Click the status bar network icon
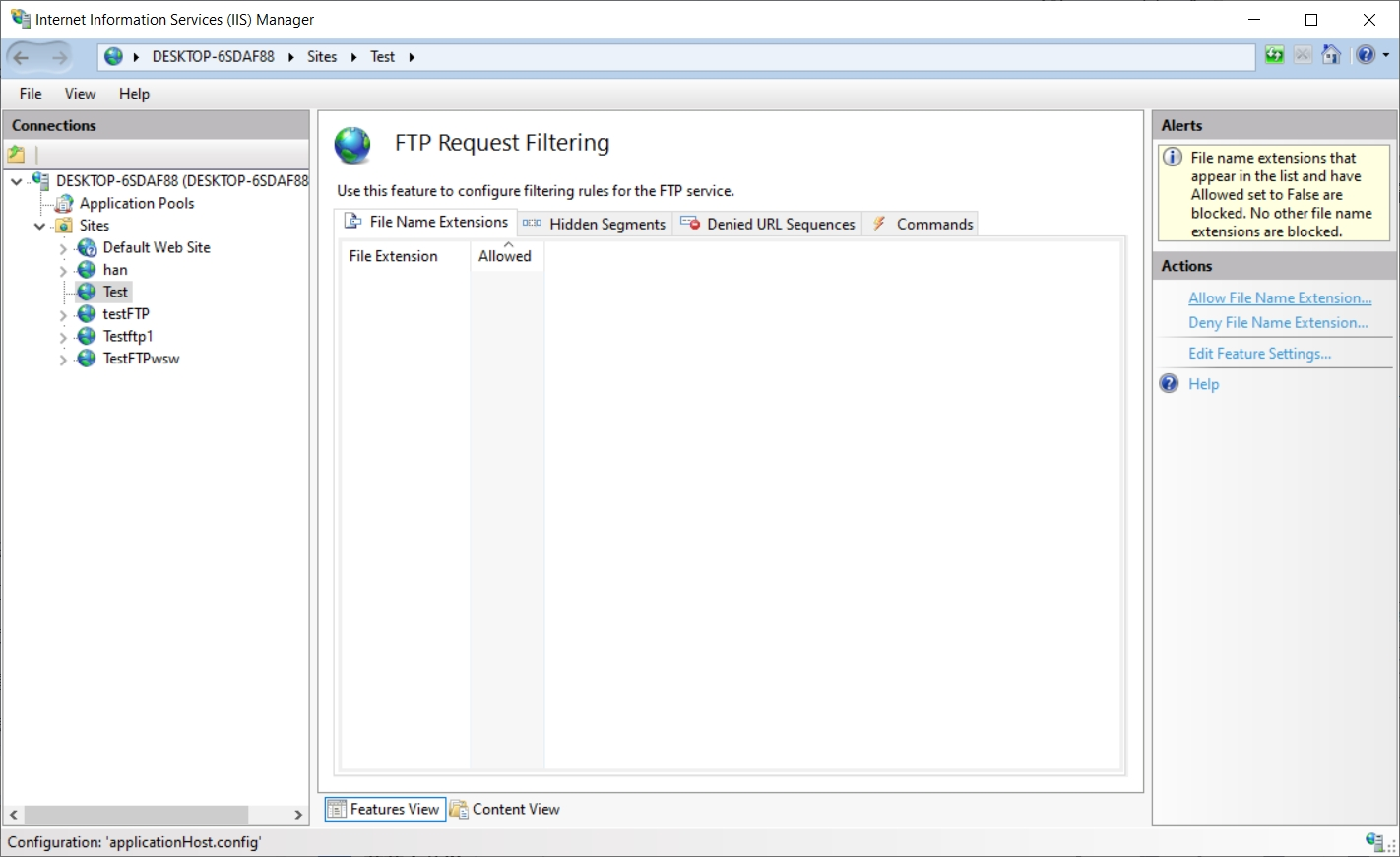The image size is (1400, 857). coord(1376,841)
